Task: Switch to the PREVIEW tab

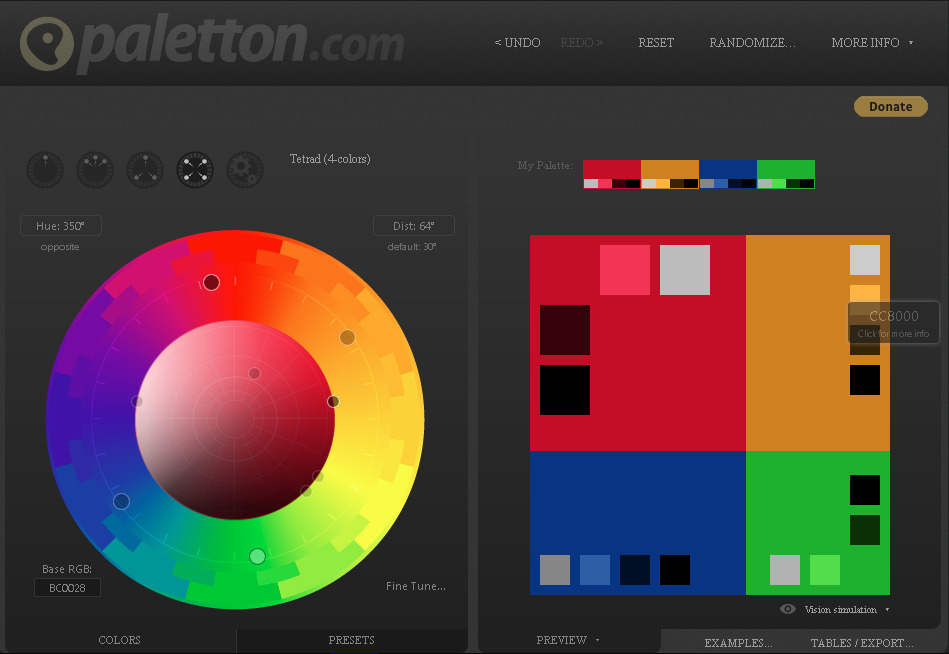Action: coord(561,640)
